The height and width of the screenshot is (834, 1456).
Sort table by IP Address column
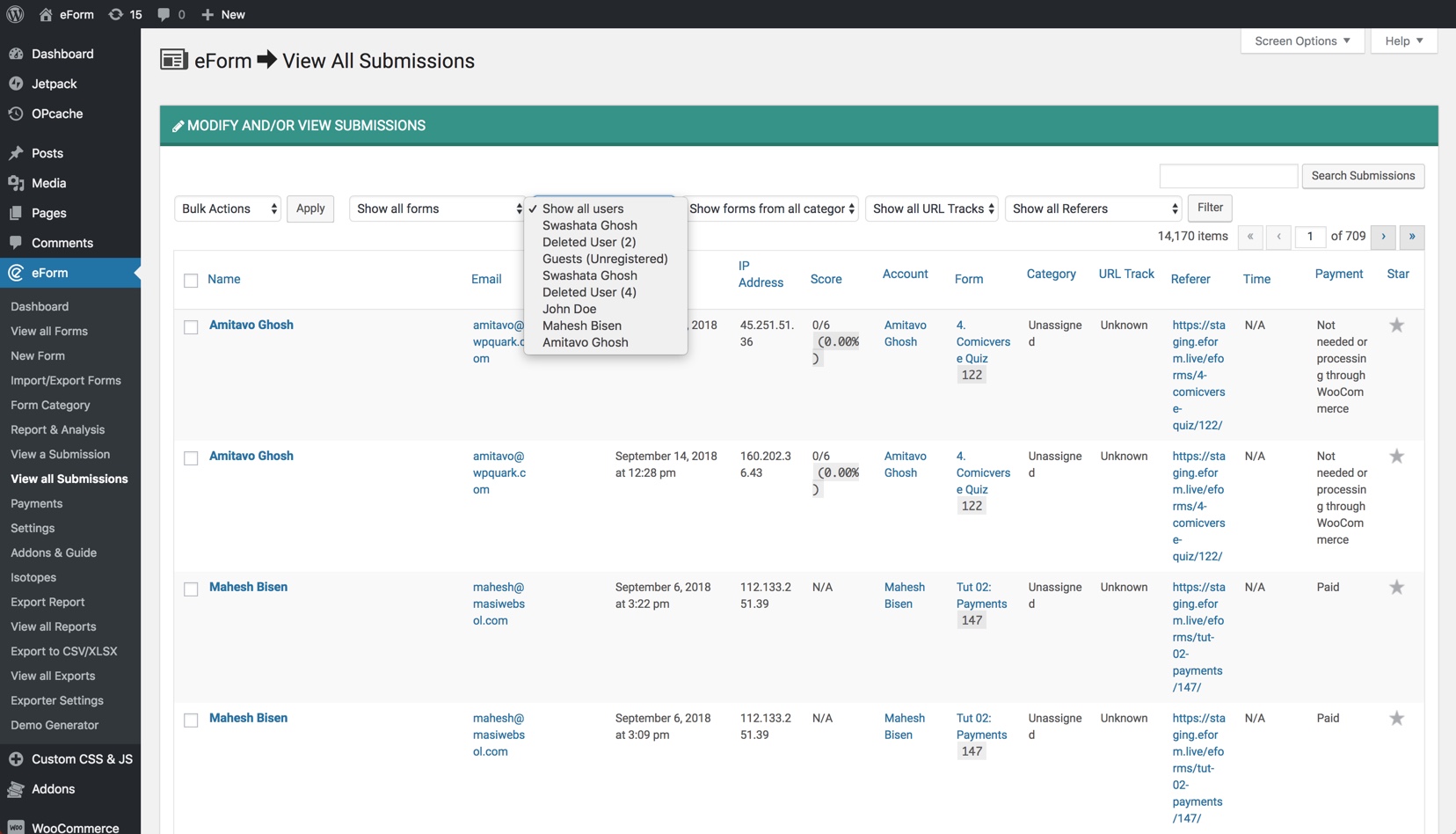(761, 274)
